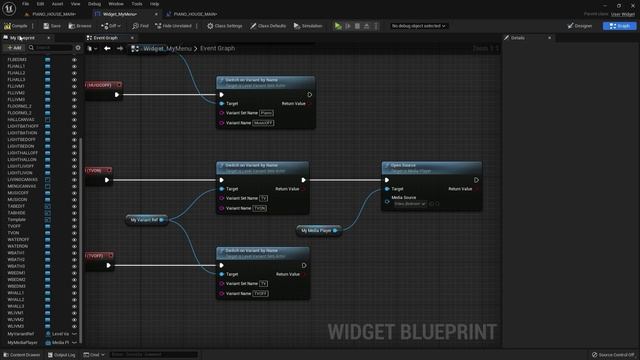Screen dimensions: 640x360
Task: Open the Debug menu
Action: coord(94,4)
